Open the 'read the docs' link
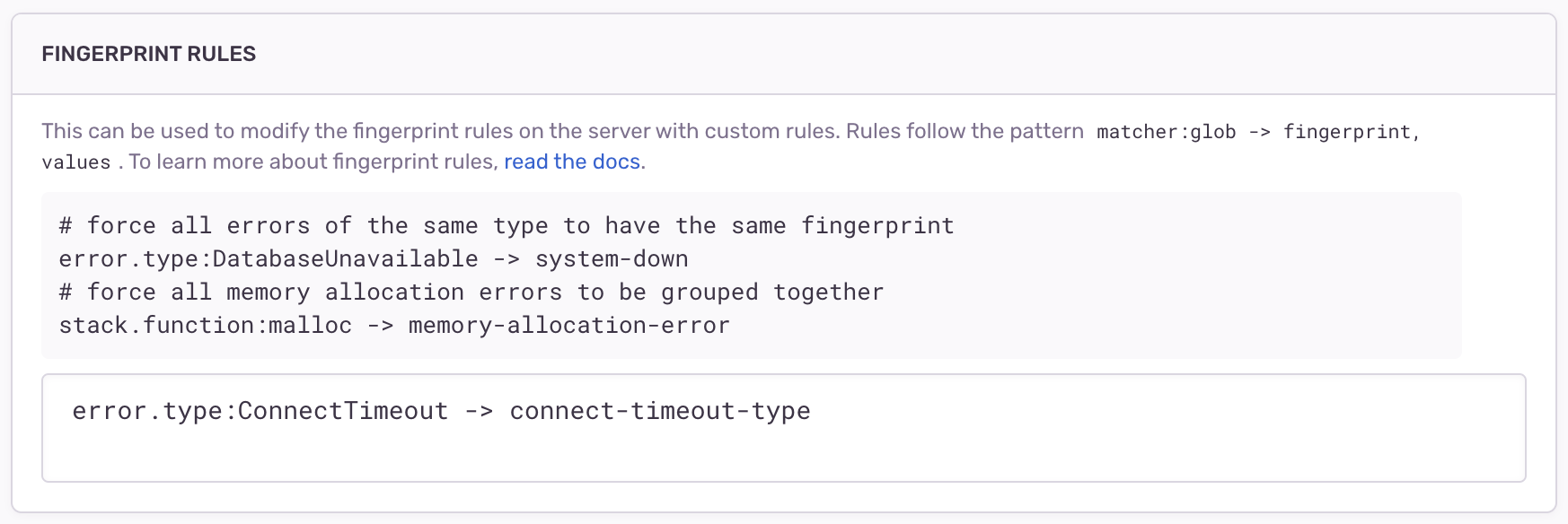This screenshot has width=1568, height=524. coord(571,162)
